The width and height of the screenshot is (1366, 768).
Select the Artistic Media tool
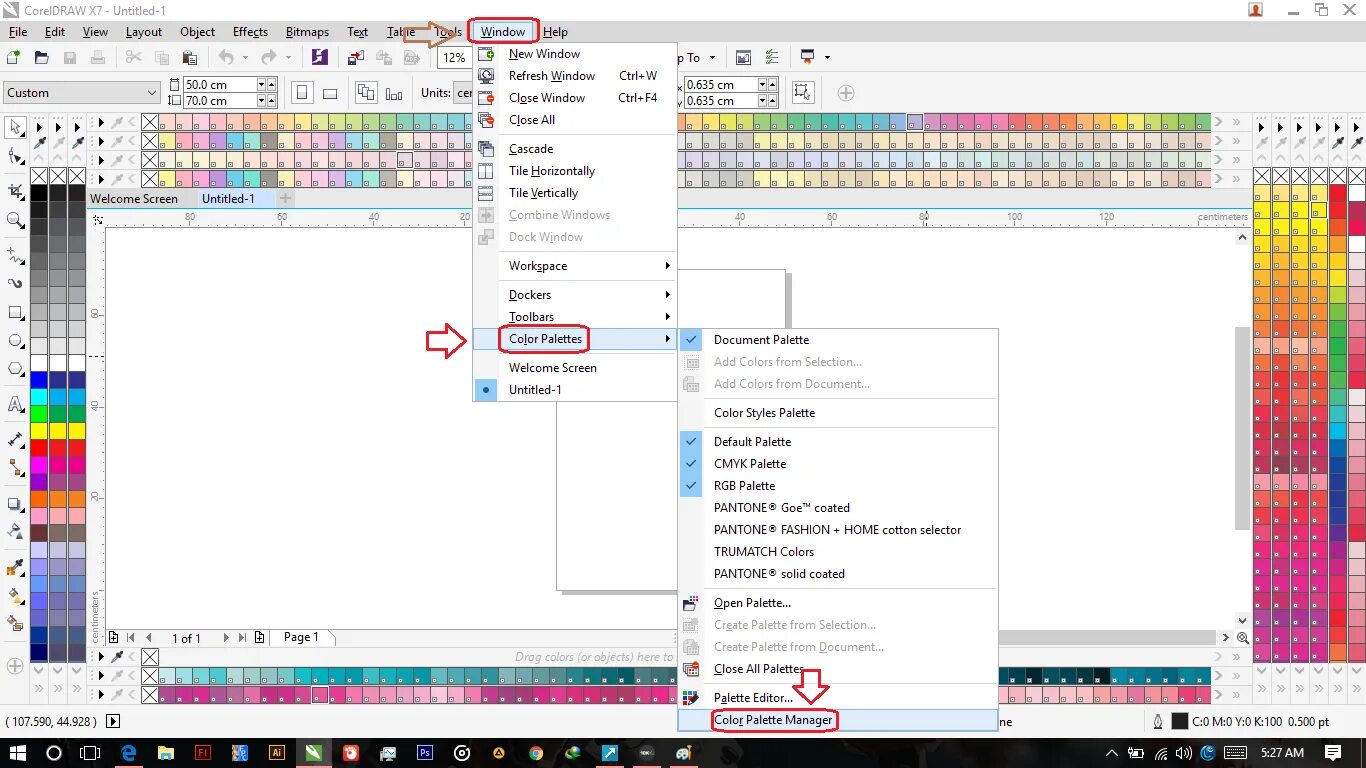tap(15, 284)
